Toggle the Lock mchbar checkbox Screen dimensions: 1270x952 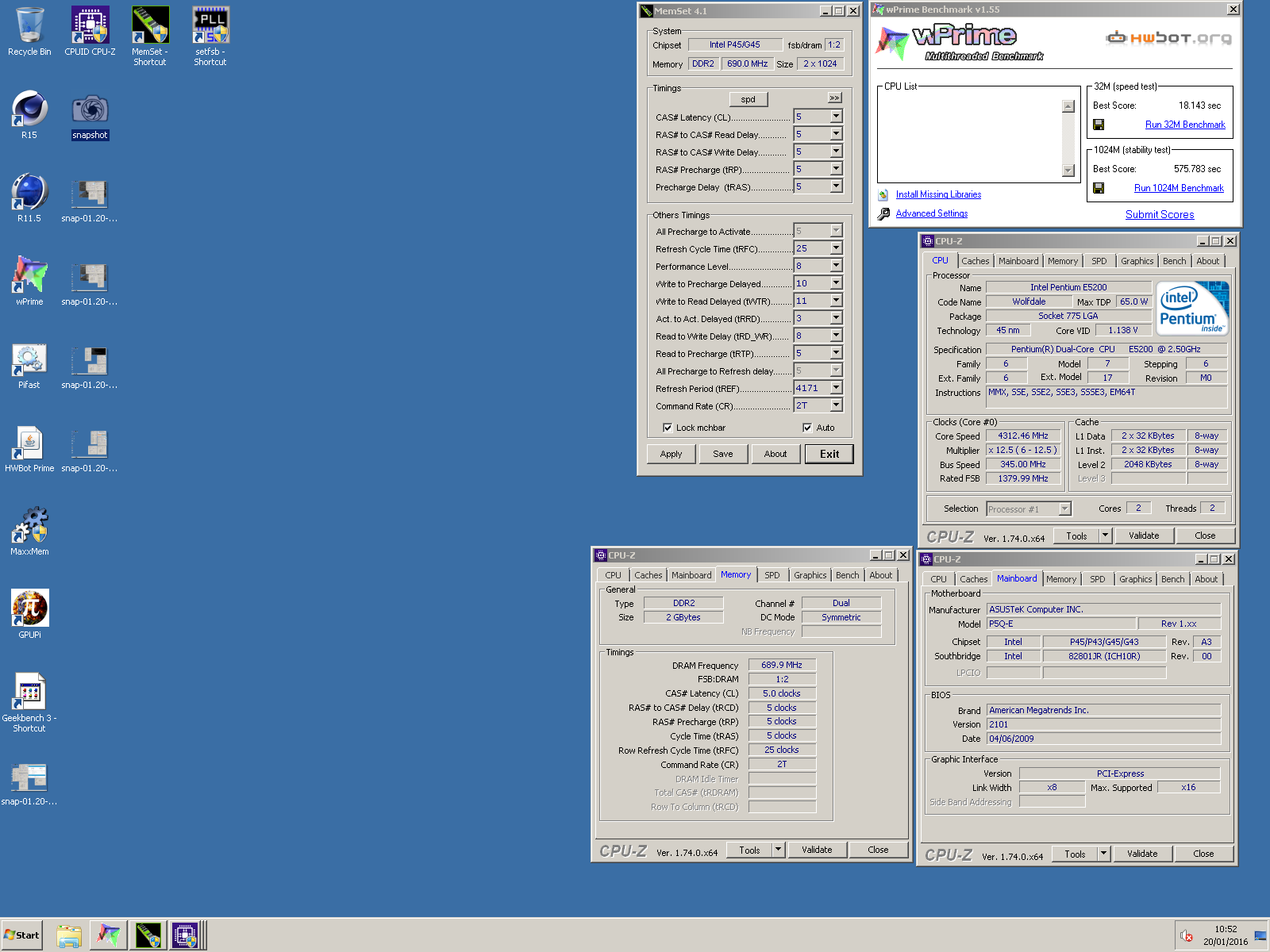668,428
